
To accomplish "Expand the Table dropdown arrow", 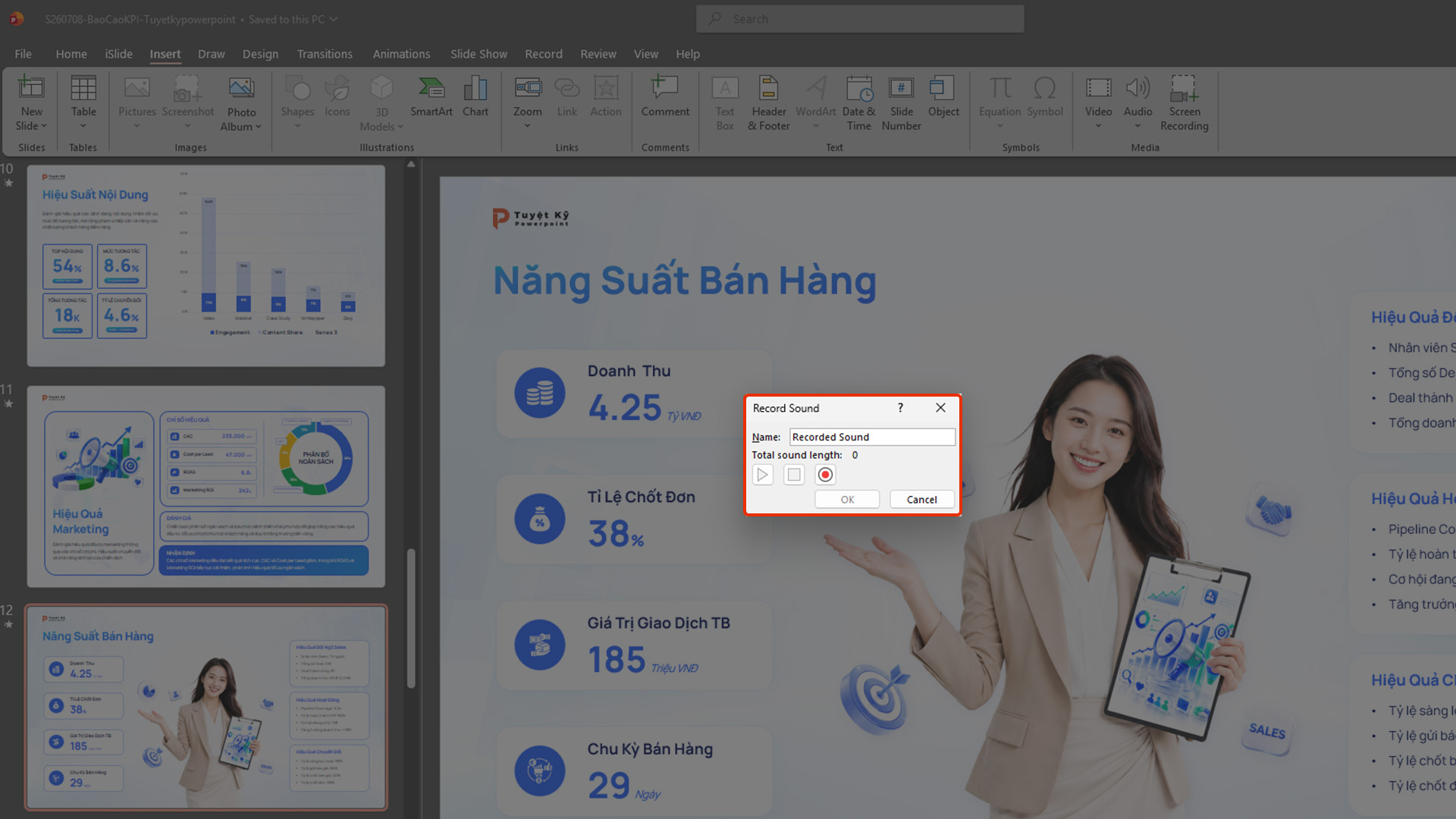I will (x=83, y=126).
